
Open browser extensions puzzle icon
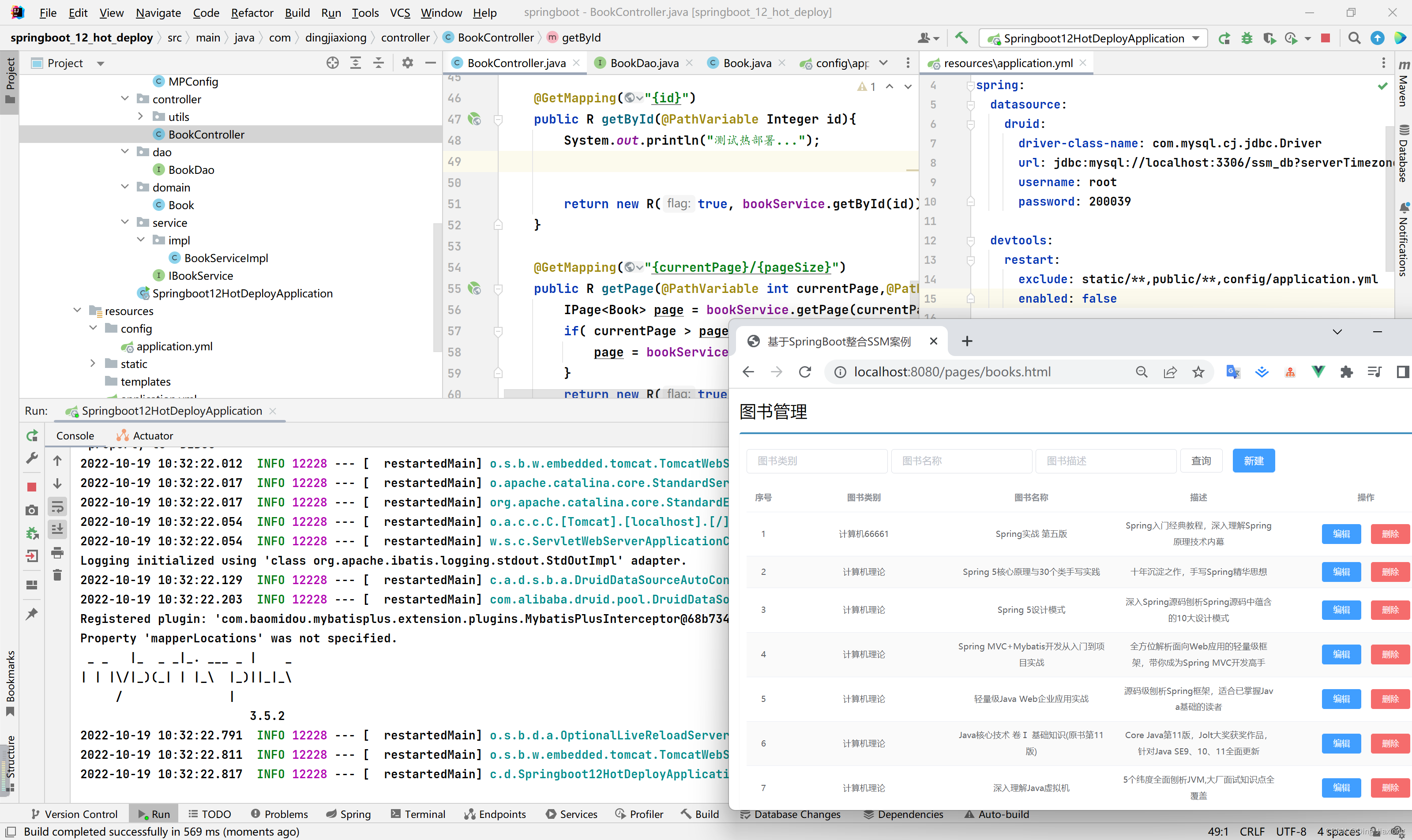tap(1346, 372)
